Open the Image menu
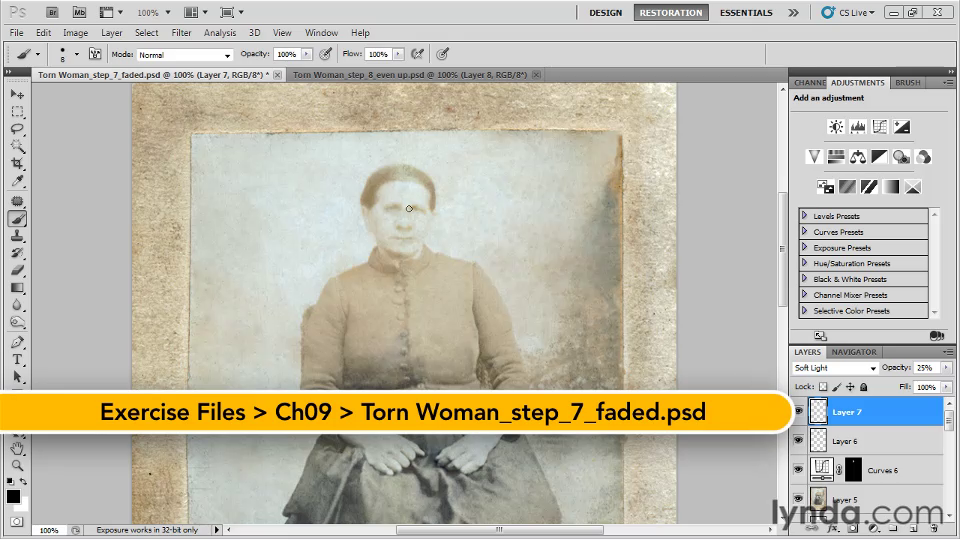This screenshot has height=540, width=960. click(x=75, y=32)
